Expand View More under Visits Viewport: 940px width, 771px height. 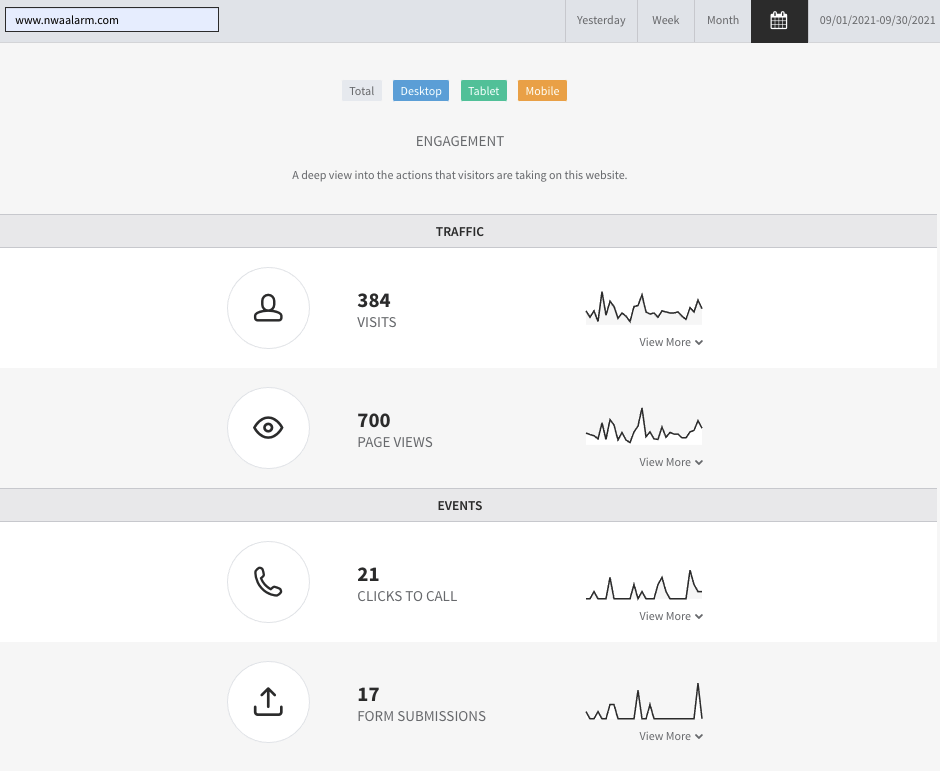click(671, 342)
